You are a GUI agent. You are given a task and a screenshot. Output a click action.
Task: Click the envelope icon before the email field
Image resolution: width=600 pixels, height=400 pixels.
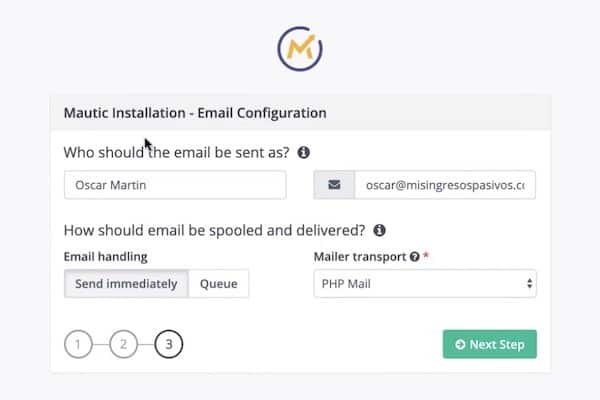[x=334, y=185]
